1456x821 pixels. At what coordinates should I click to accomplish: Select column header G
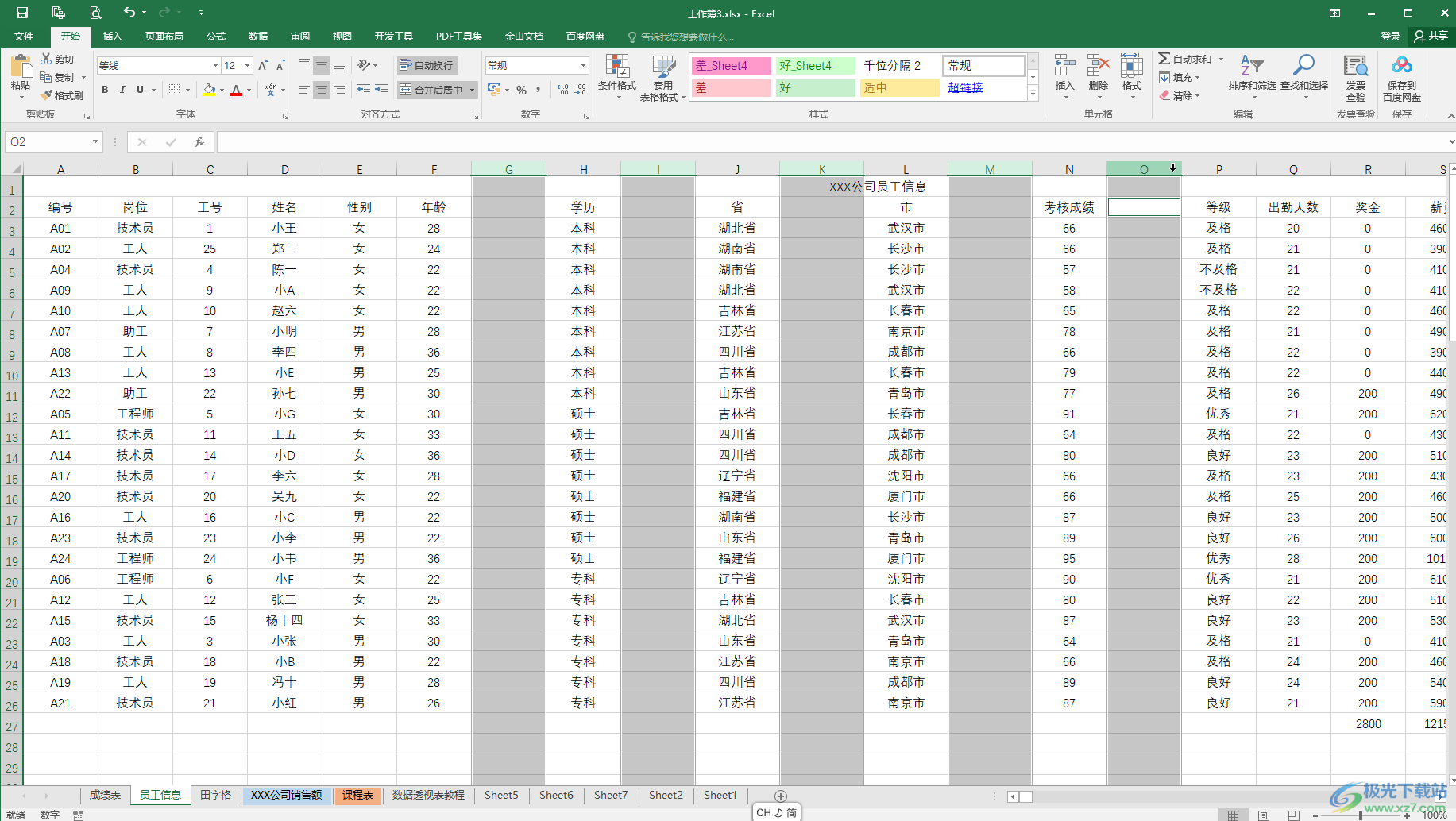coord(508,169)
